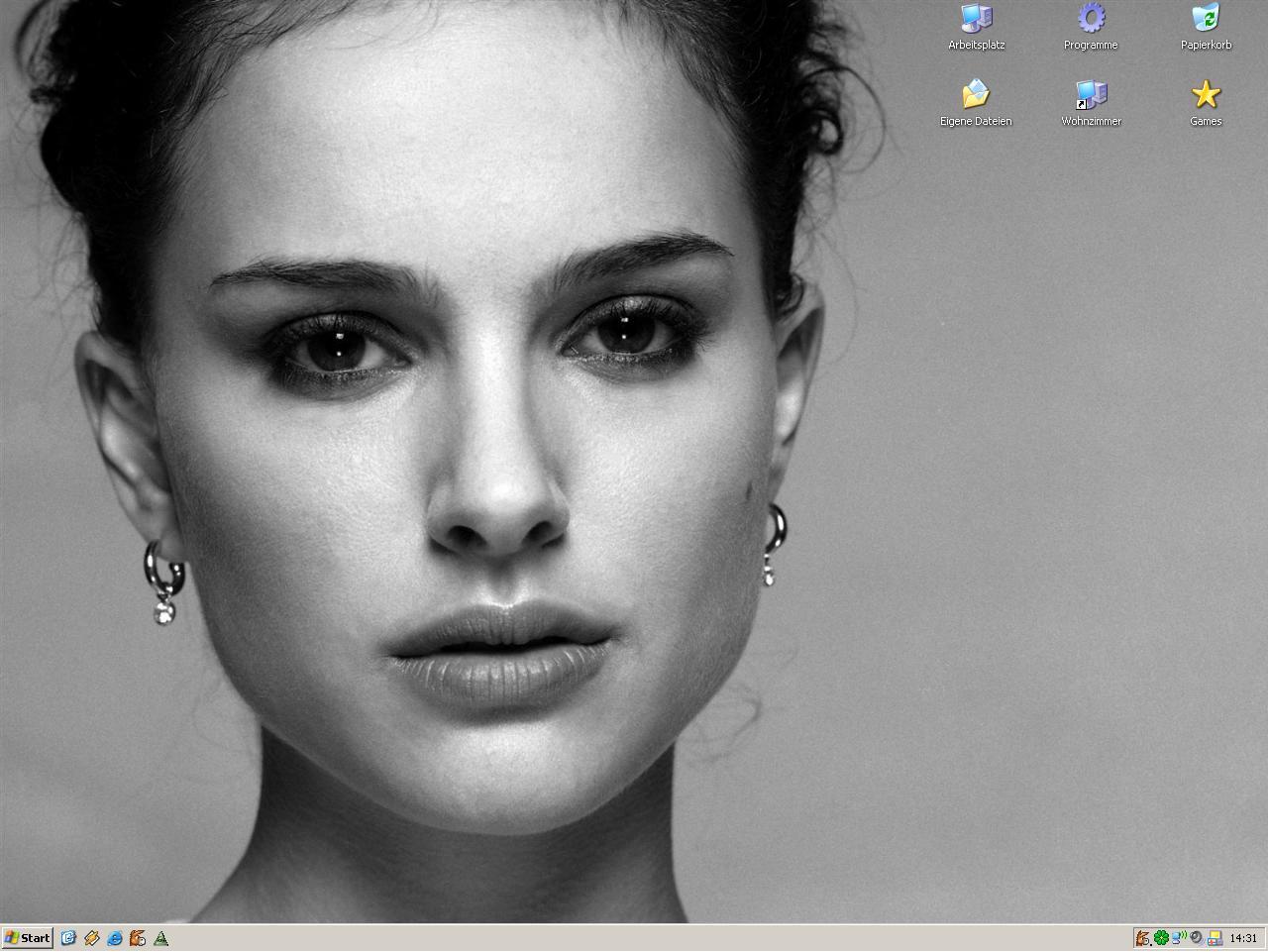Select the Arbeitsplatz icon label text

[976, 46]
